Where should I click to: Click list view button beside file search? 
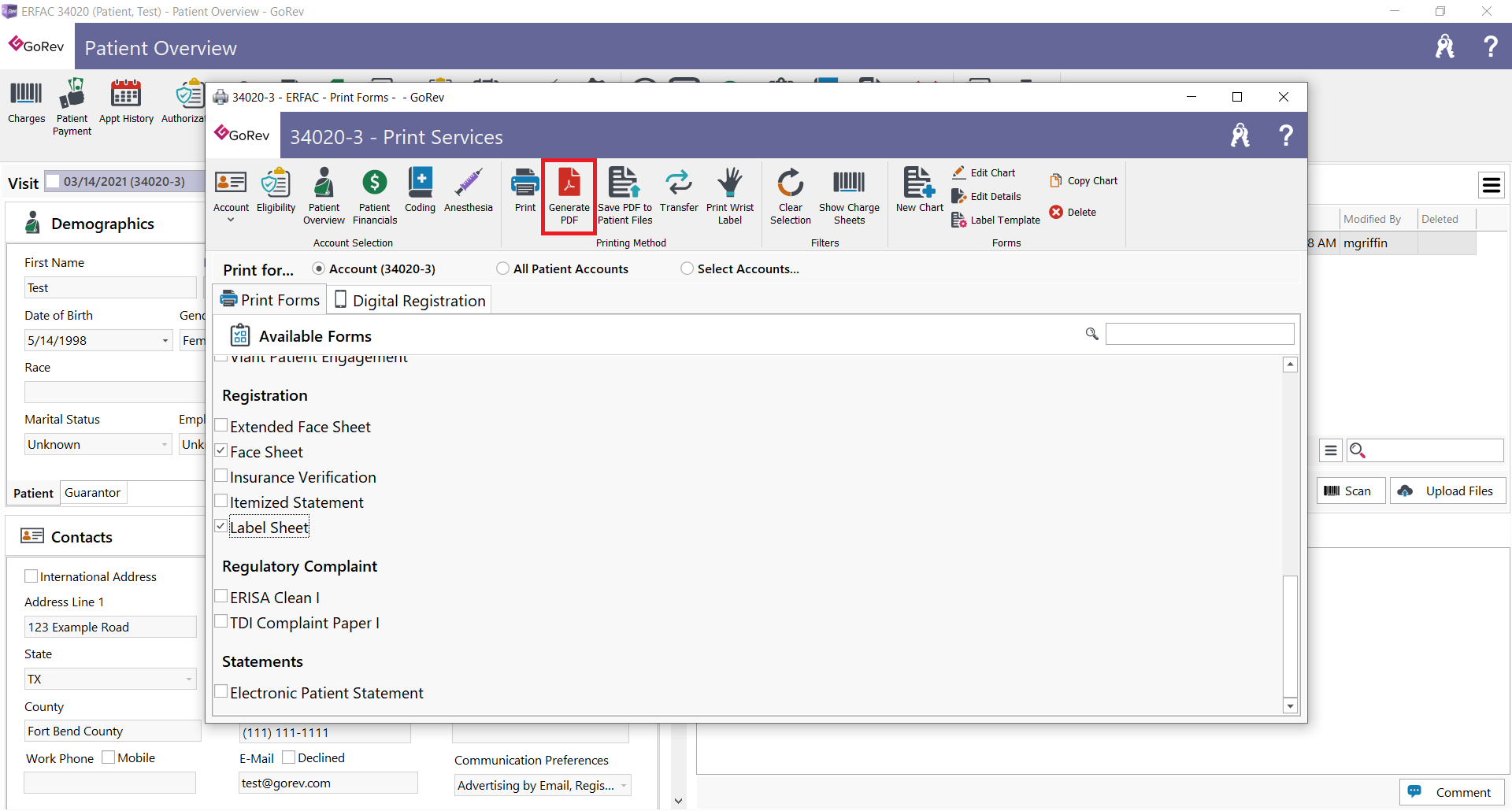point(1331,450)
